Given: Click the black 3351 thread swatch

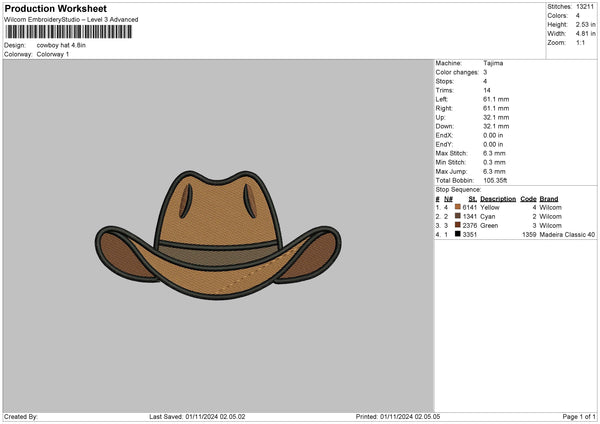Looking at the screenshot, I should (458, 234).
